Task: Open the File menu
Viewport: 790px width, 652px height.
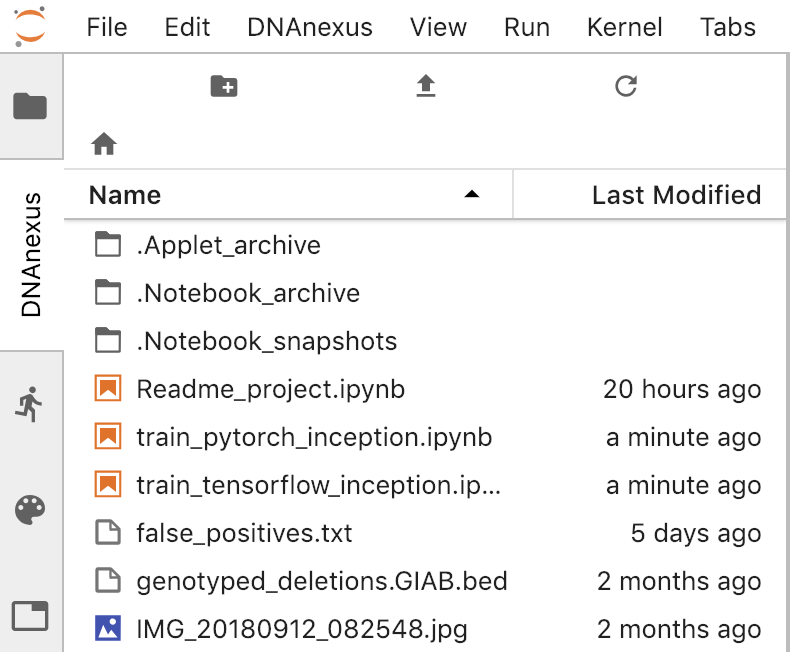Action: pos(107,27)
